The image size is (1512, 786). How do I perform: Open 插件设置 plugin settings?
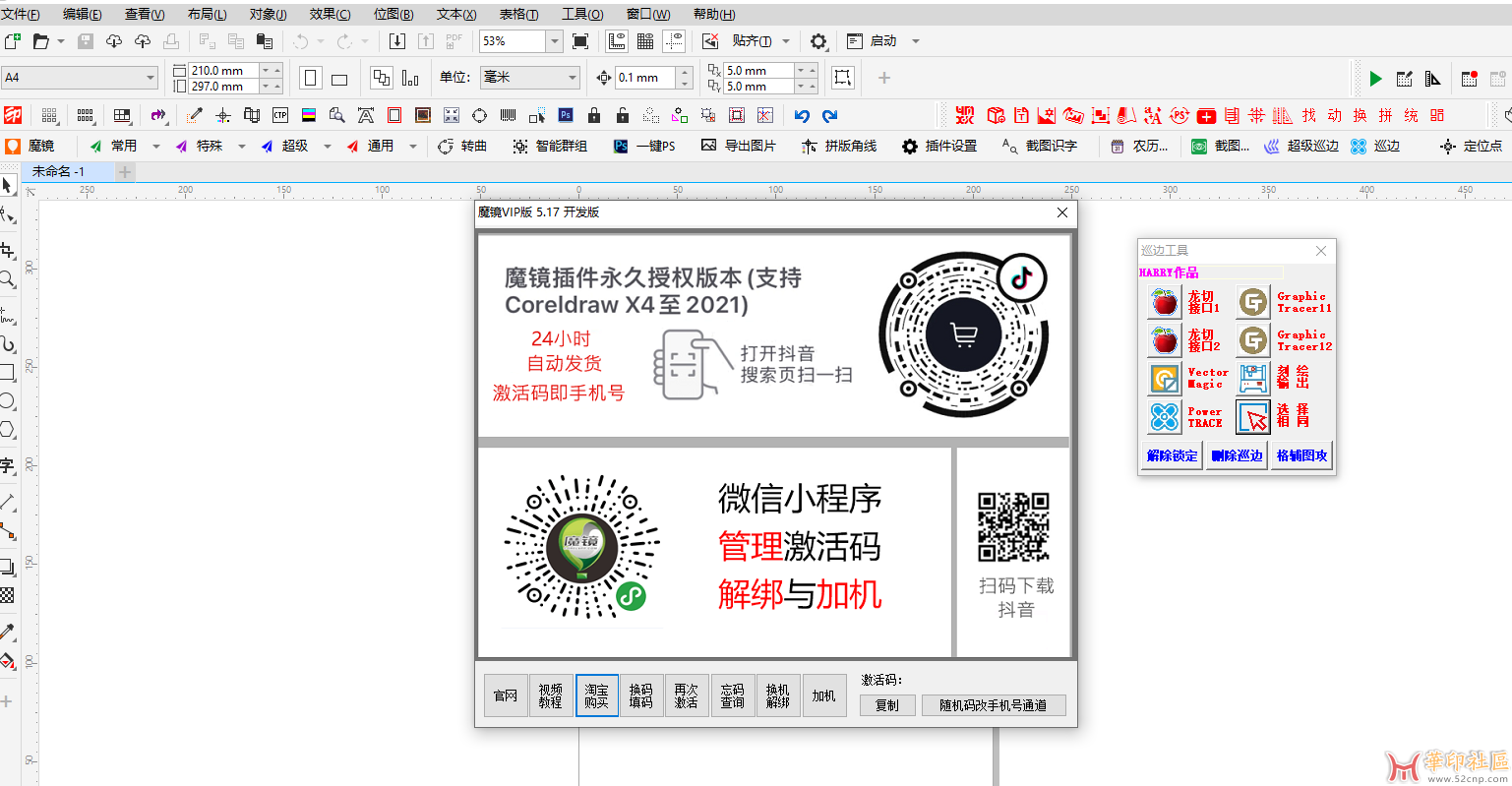[x=939, y=146]
